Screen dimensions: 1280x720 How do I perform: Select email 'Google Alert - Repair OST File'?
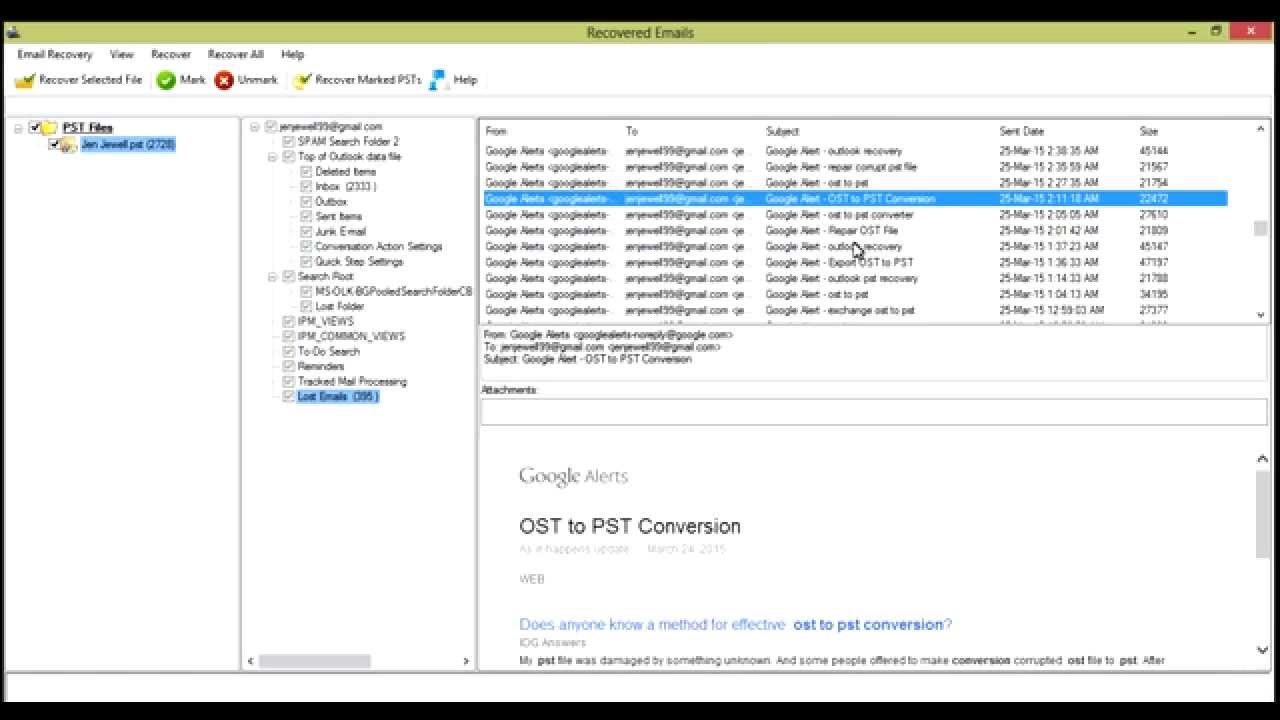click(855, 231)
